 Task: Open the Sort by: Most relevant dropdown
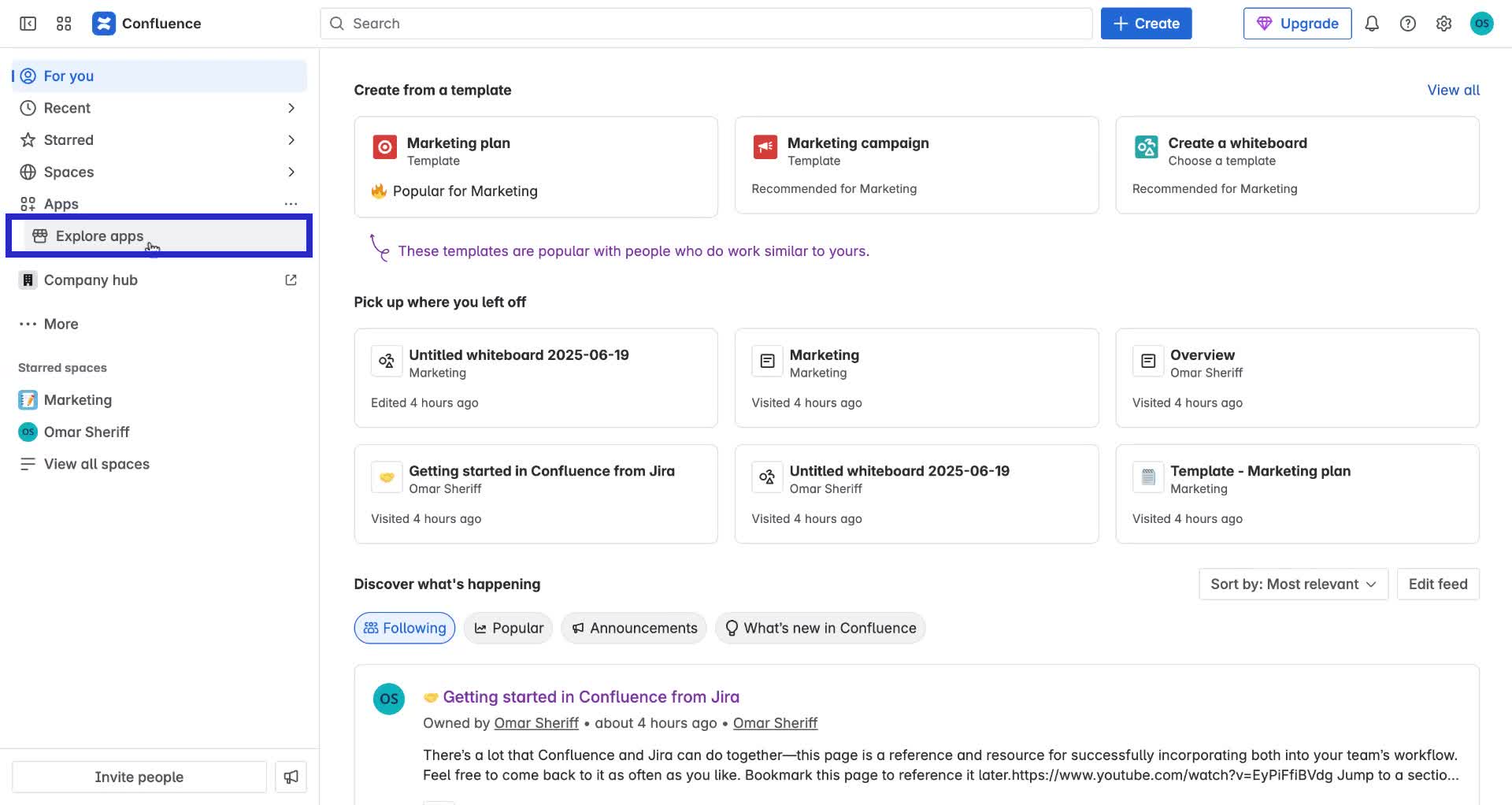click(x=1292, y=584)
